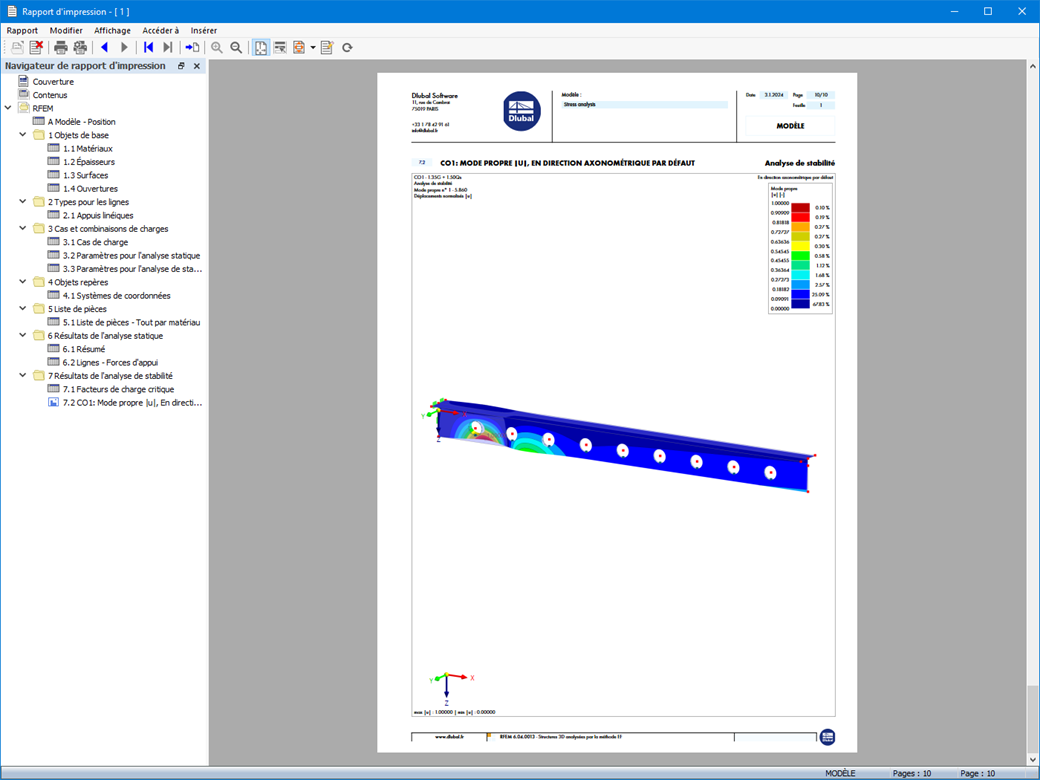This screenshot has height=780, width=1040.
Task: Select 2.1 Appuis linéiques item
Action: tap(98, 215)
